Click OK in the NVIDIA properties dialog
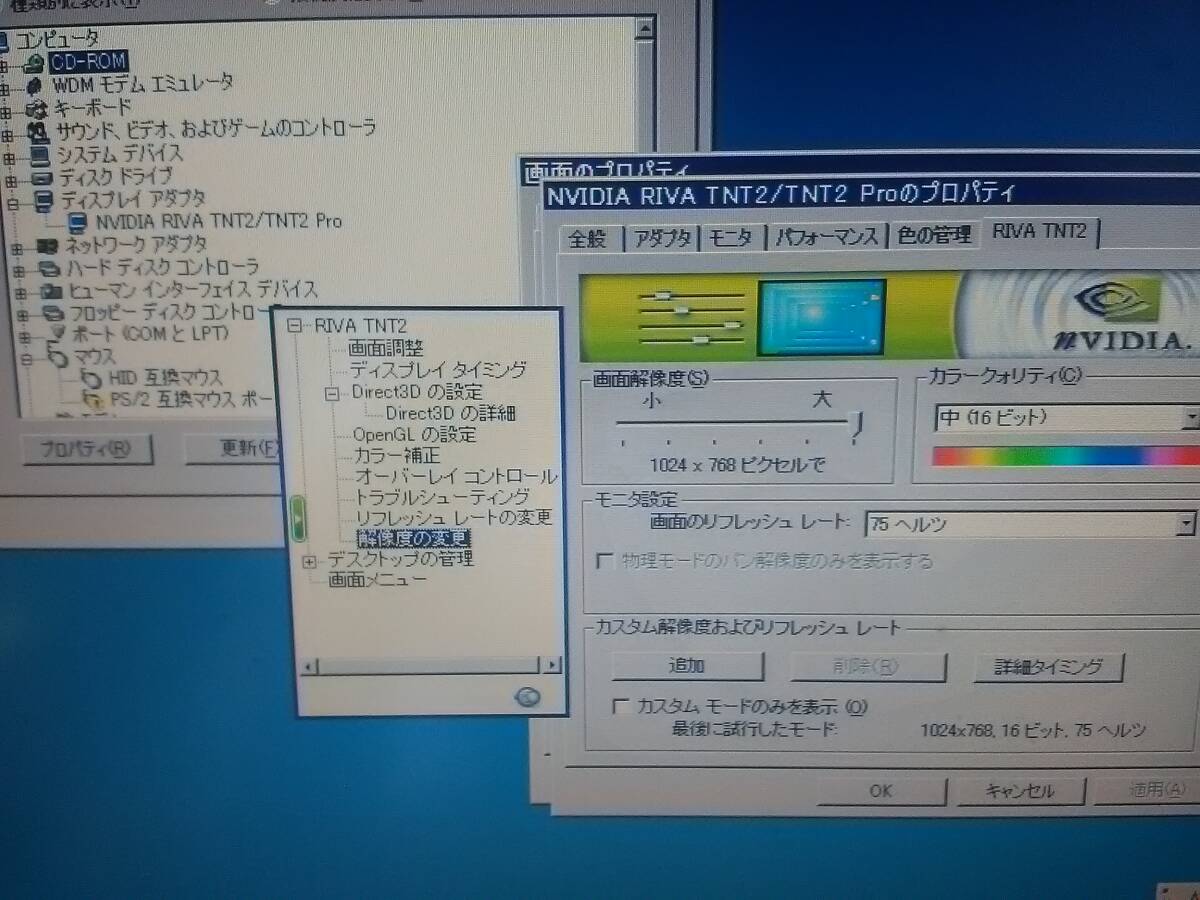1200x900 pixels. (x=880, y=791)
